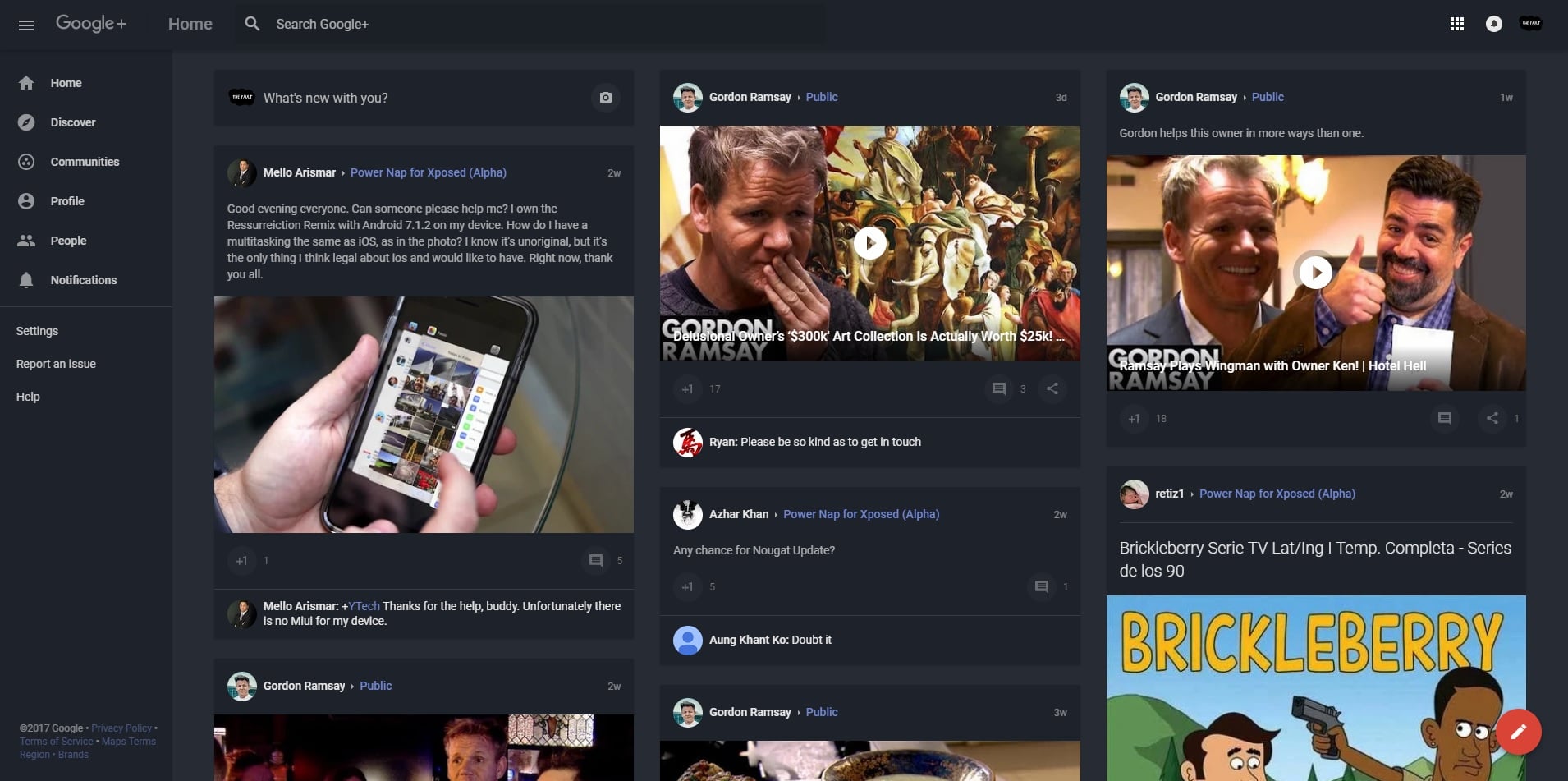
Task: Comment on Azhar Khan's Nougat Update post
Action: 1042,587
